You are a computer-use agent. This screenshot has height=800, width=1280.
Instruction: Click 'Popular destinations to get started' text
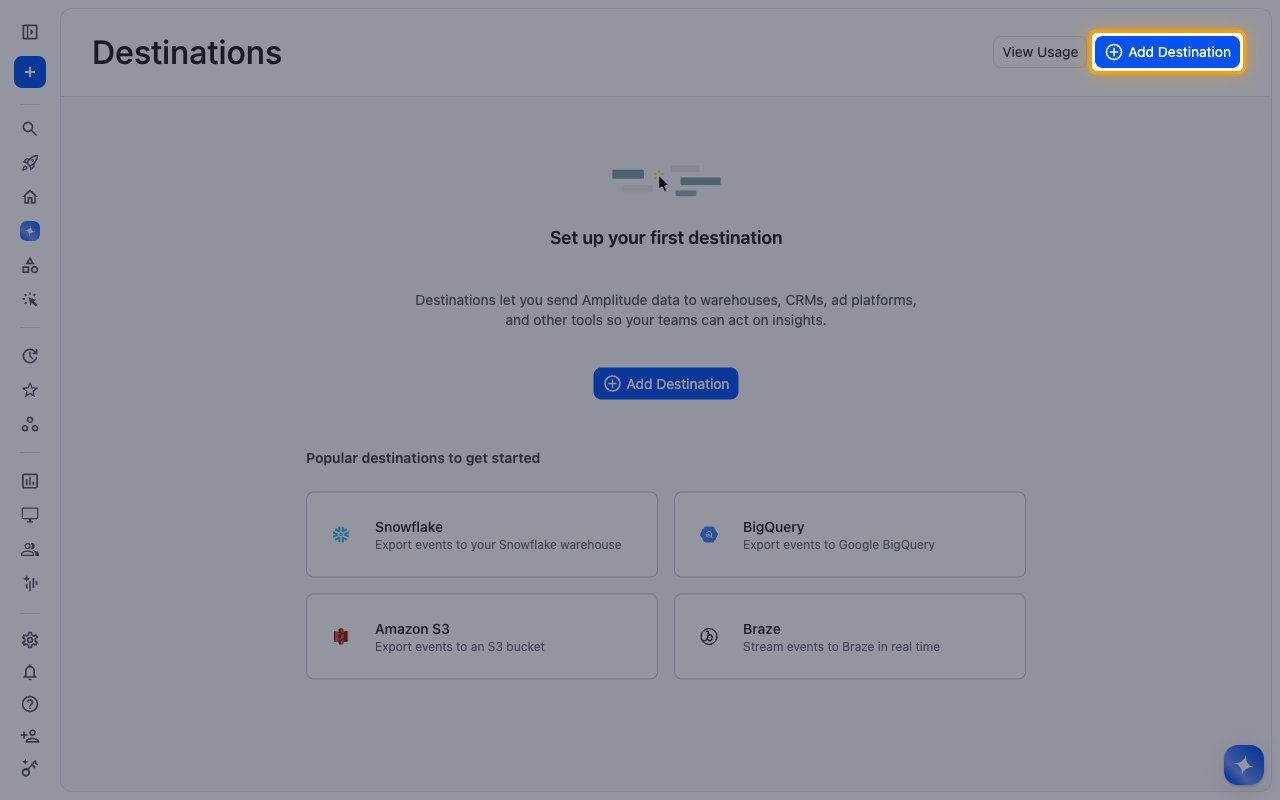[x=423, y=458]
